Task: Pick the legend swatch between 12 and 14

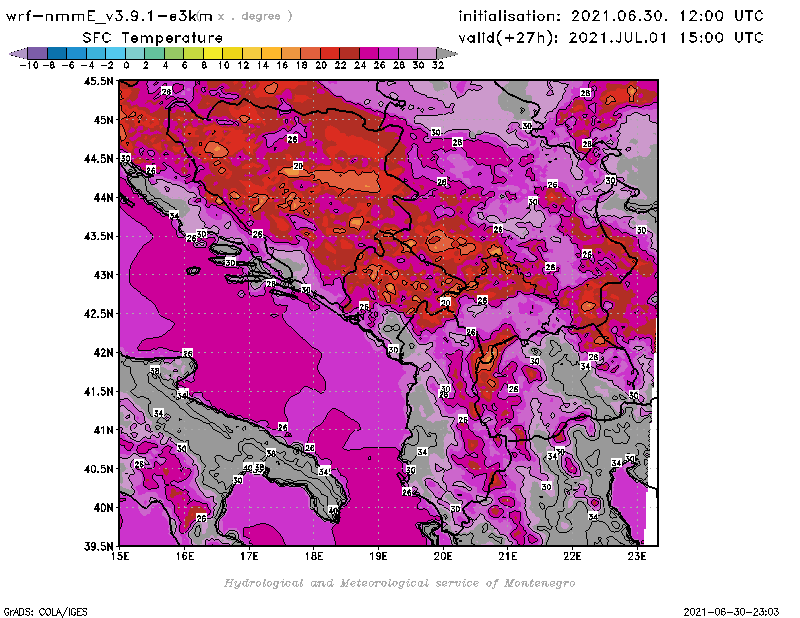Action: 252,54
